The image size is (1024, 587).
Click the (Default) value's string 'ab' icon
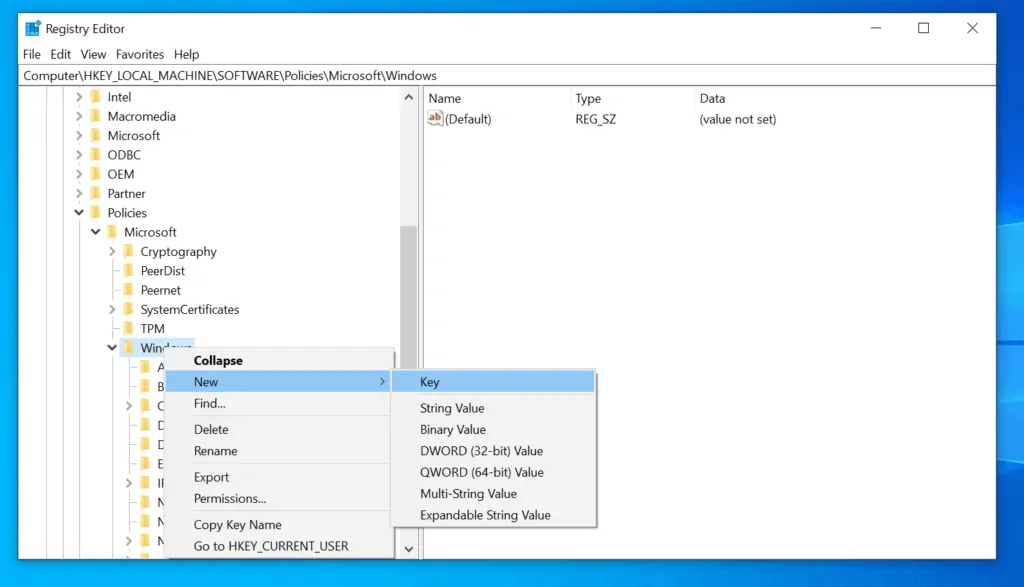(436, 118)
